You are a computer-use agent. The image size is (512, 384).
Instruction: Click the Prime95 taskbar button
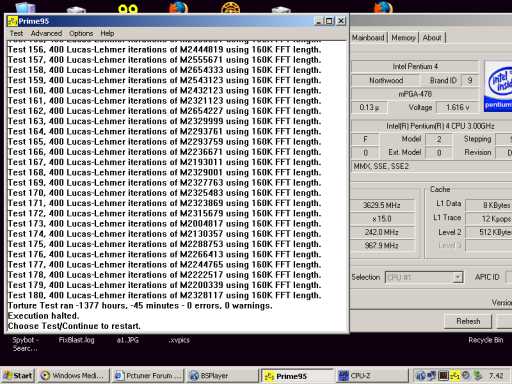click(296, 376)
